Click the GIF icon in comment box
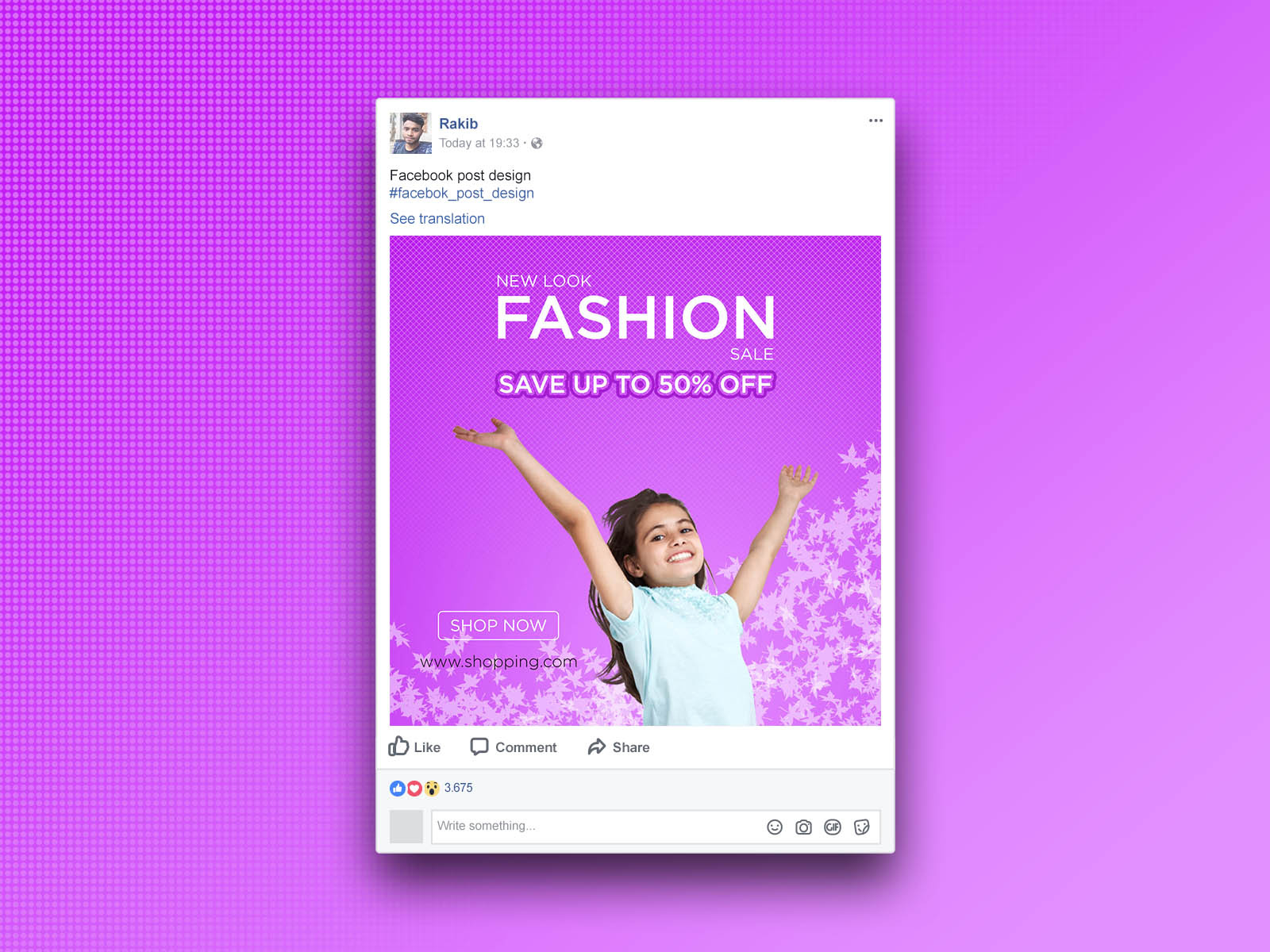The width and height of the screenshot is (1270, 952). pyautogui.click(x=833, y=827)
